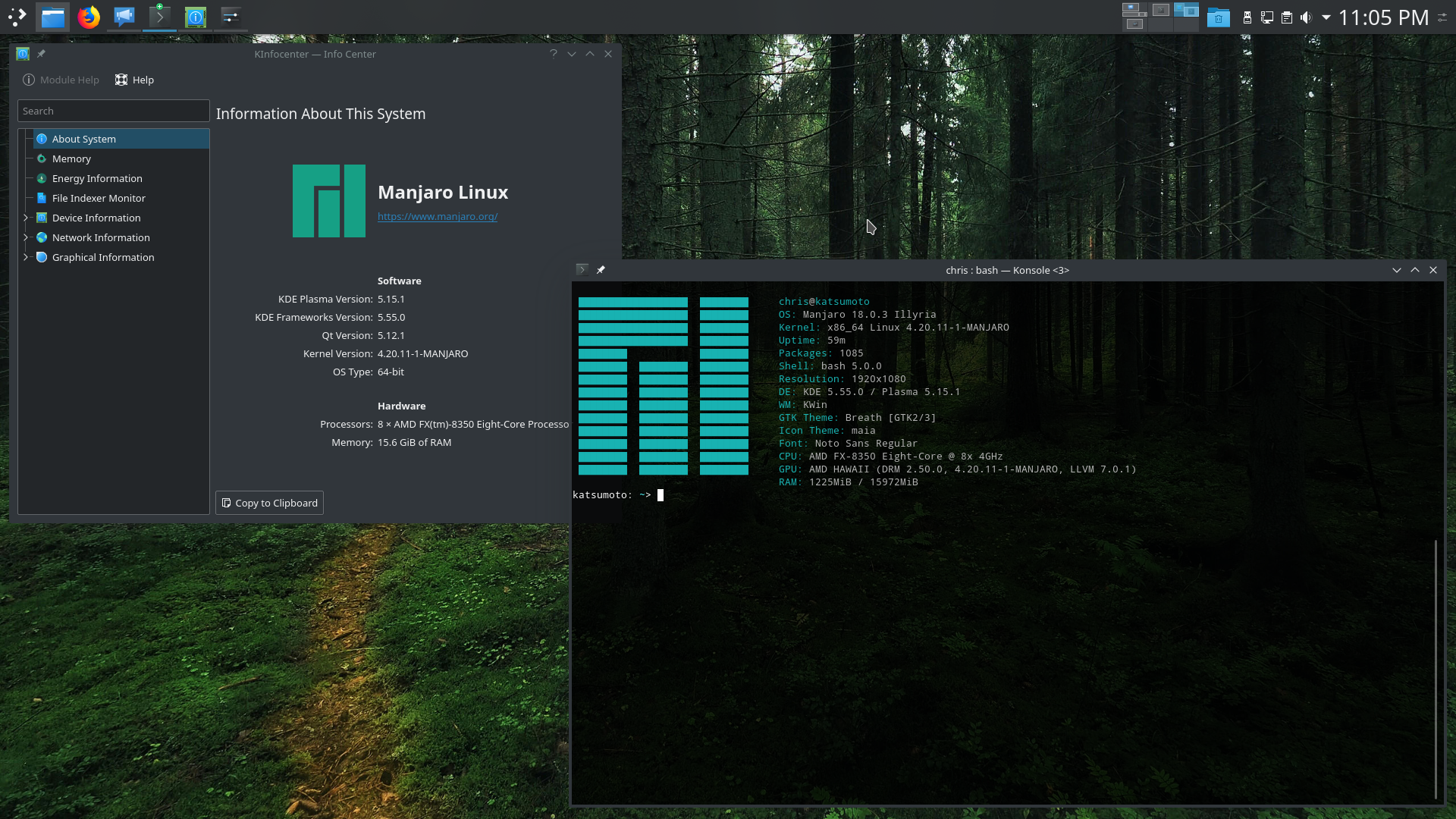Screen dimensions: 1456x819
Task: Select the Memory module
Action: point(121,158)
